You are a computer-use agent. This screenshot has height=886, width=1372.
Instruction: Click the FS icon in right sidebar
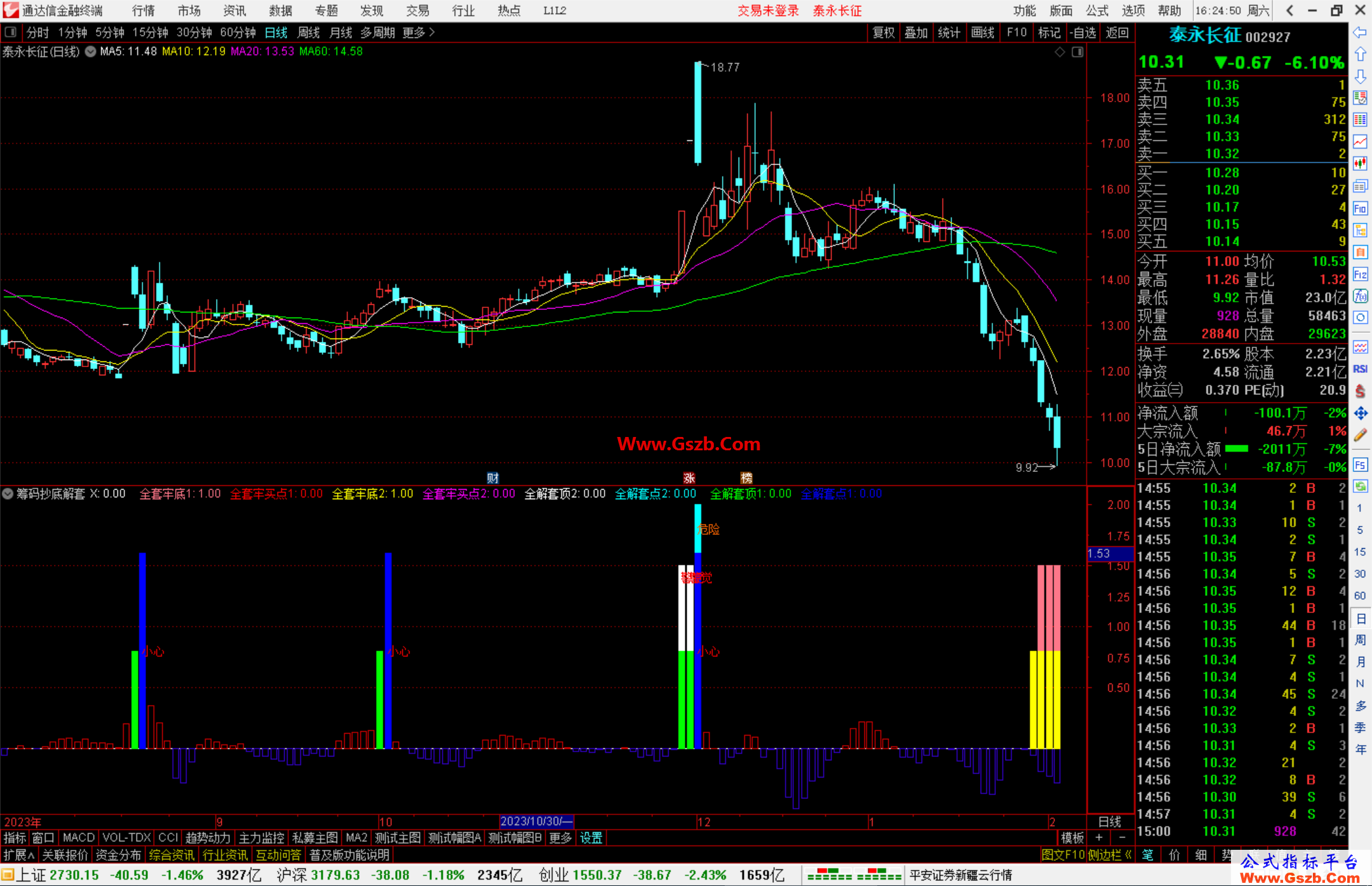[1360, 464]
